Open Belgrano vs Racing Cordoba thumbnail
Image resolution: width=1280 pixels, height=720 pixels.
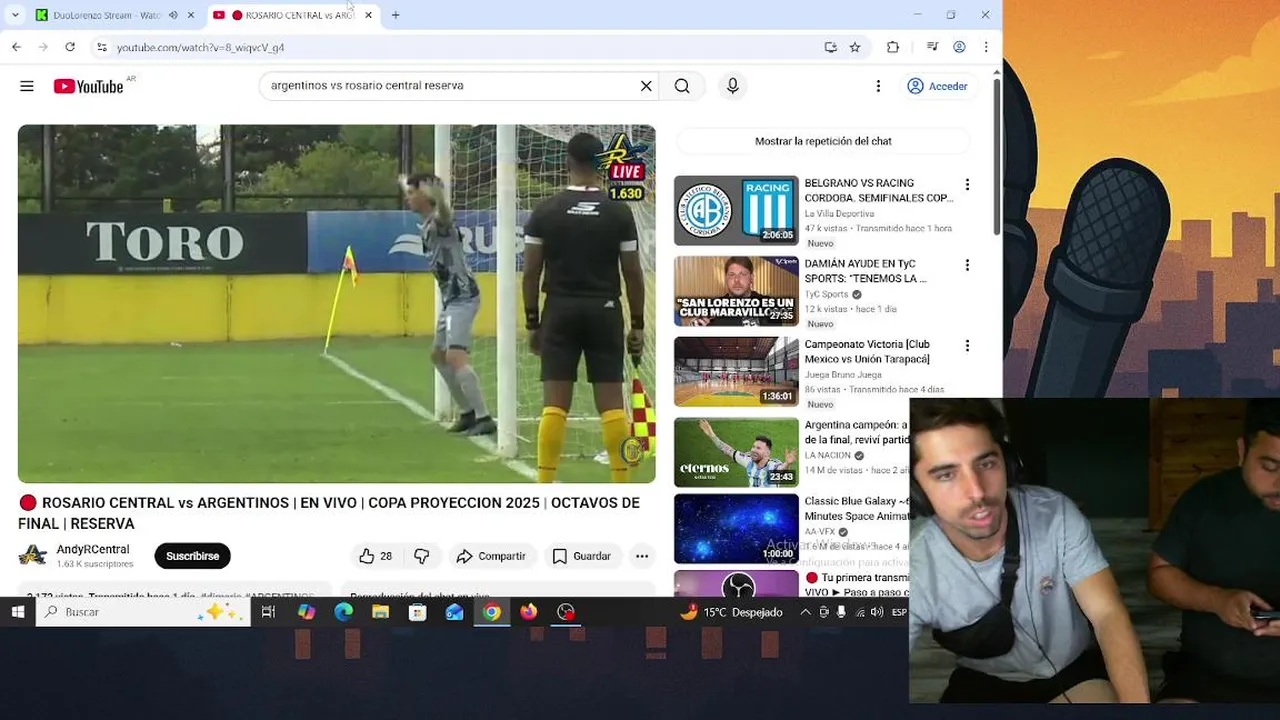(x=736, y=210)
